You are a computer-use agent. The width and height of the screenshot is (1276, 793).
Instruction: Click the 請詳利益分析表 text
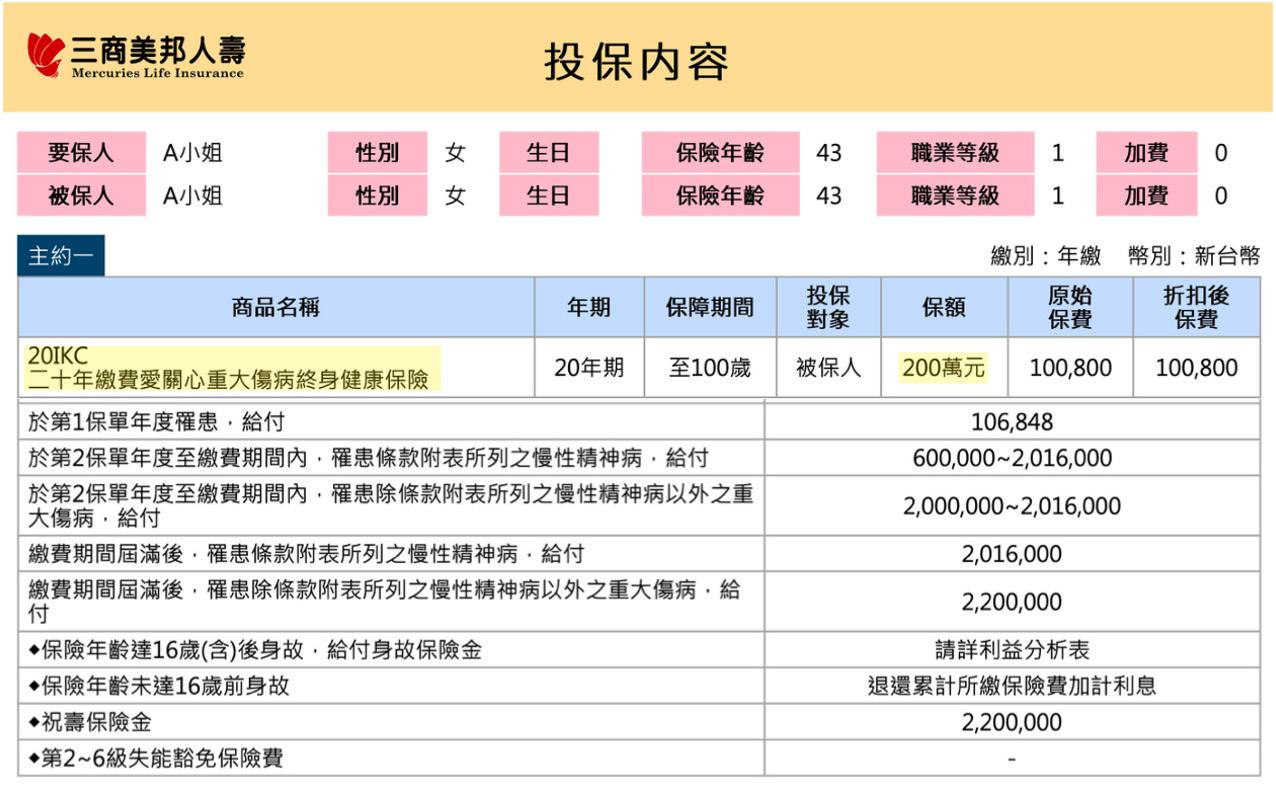click(x=1012, y=650)
